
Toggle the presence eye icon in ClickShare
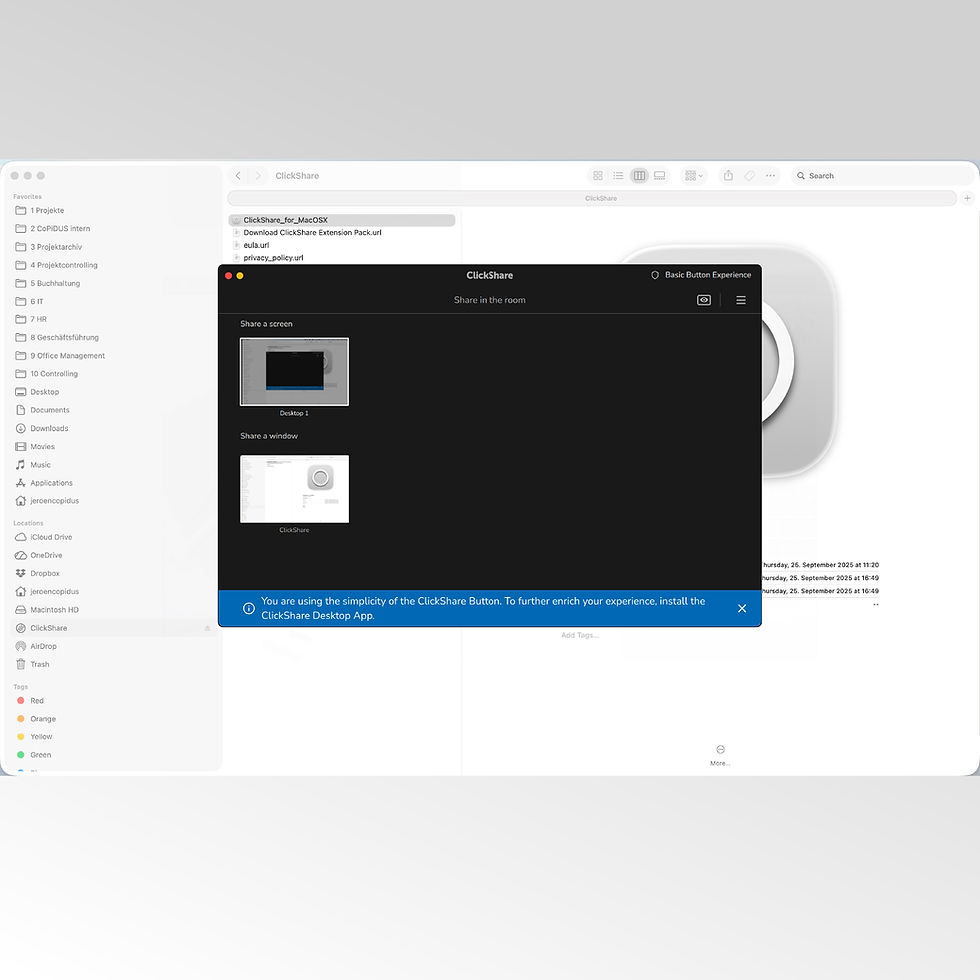[704, 300]
